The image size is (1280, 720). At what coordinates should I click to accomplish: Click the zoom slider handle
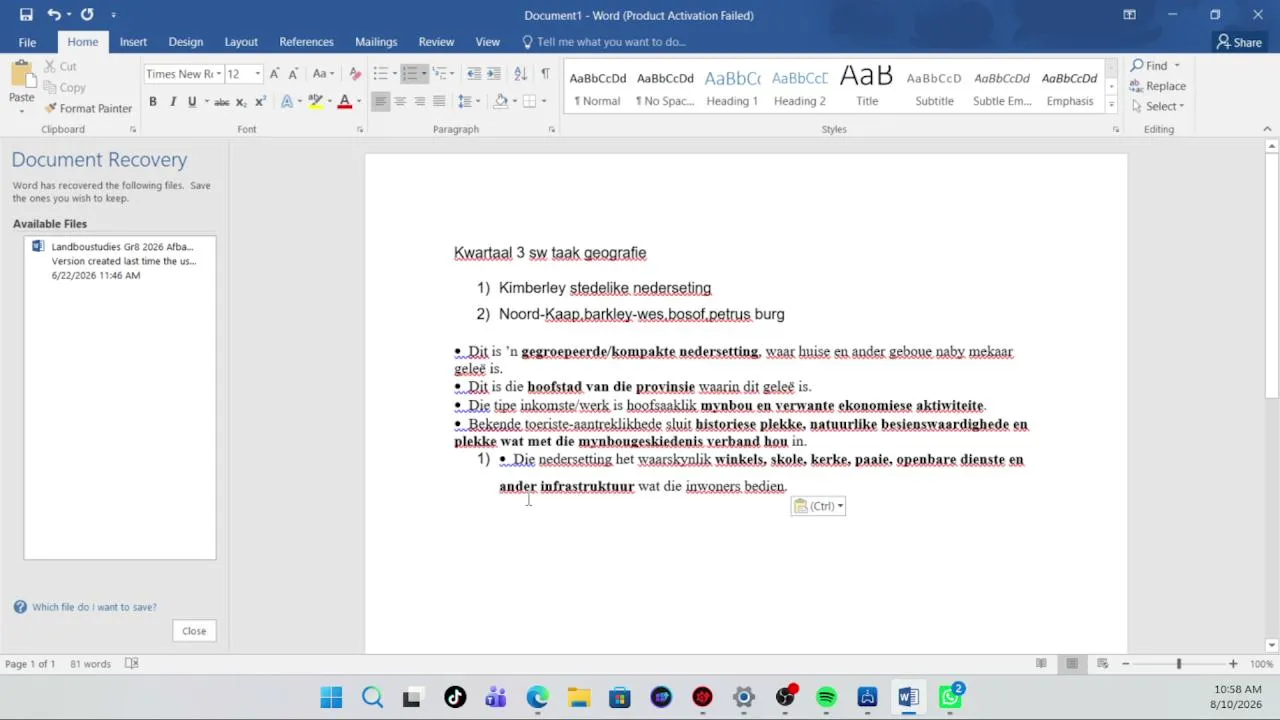[x=1178, y=664]
